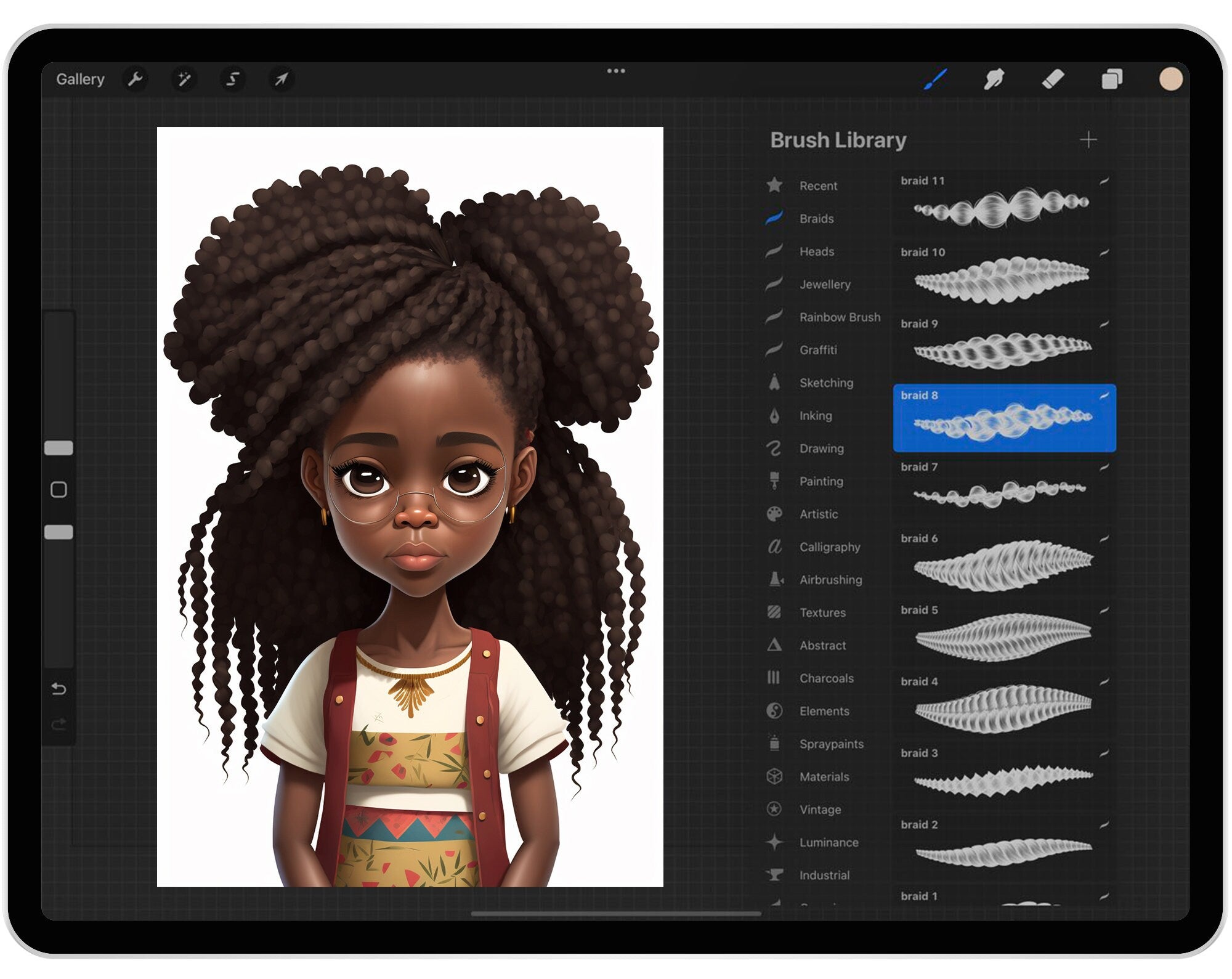Choose the braid 5 brush
Viewport: 1232px width, 979px height.
(1003, 635)
